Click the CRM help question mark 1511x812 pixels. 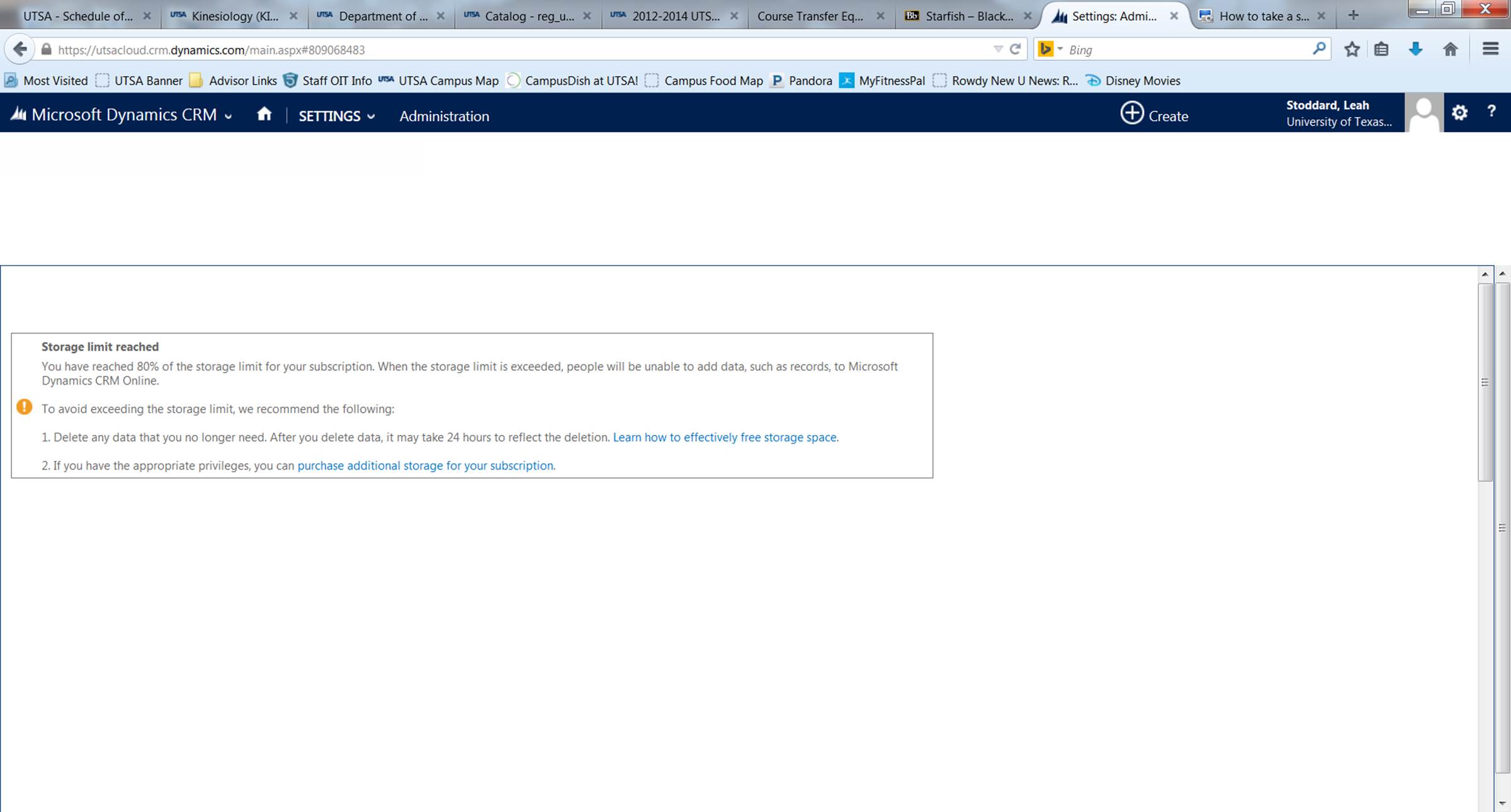[x=1491, y=112]
